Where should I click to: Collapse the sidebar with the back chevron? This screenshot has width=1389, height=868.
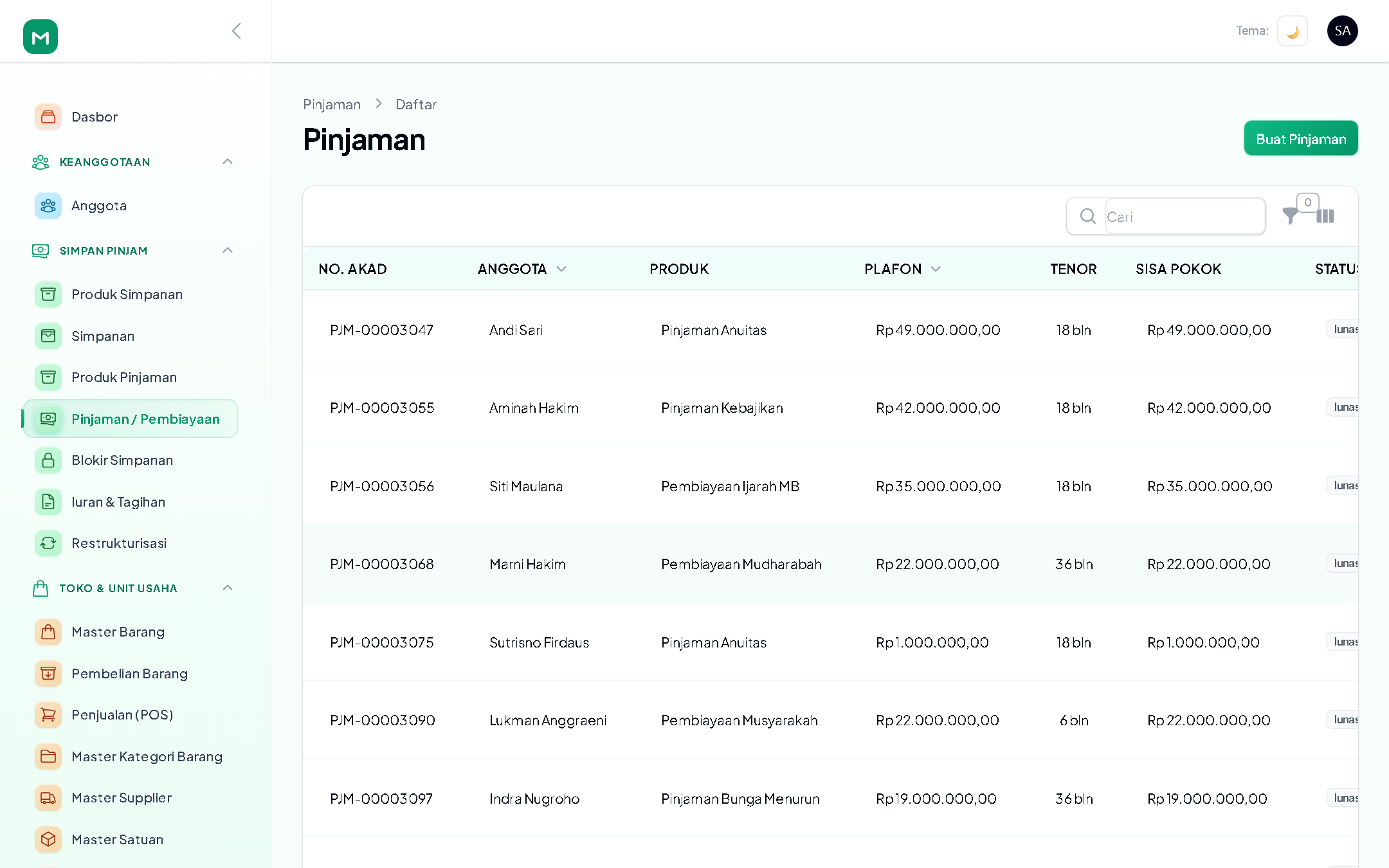click(x=236, y=31)
